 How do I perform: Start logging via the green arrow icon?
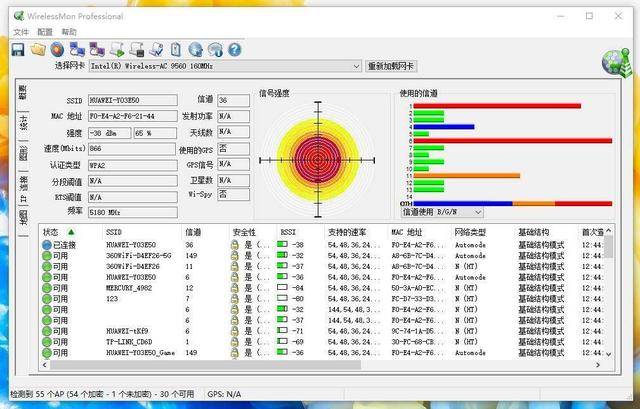(117, 50)
